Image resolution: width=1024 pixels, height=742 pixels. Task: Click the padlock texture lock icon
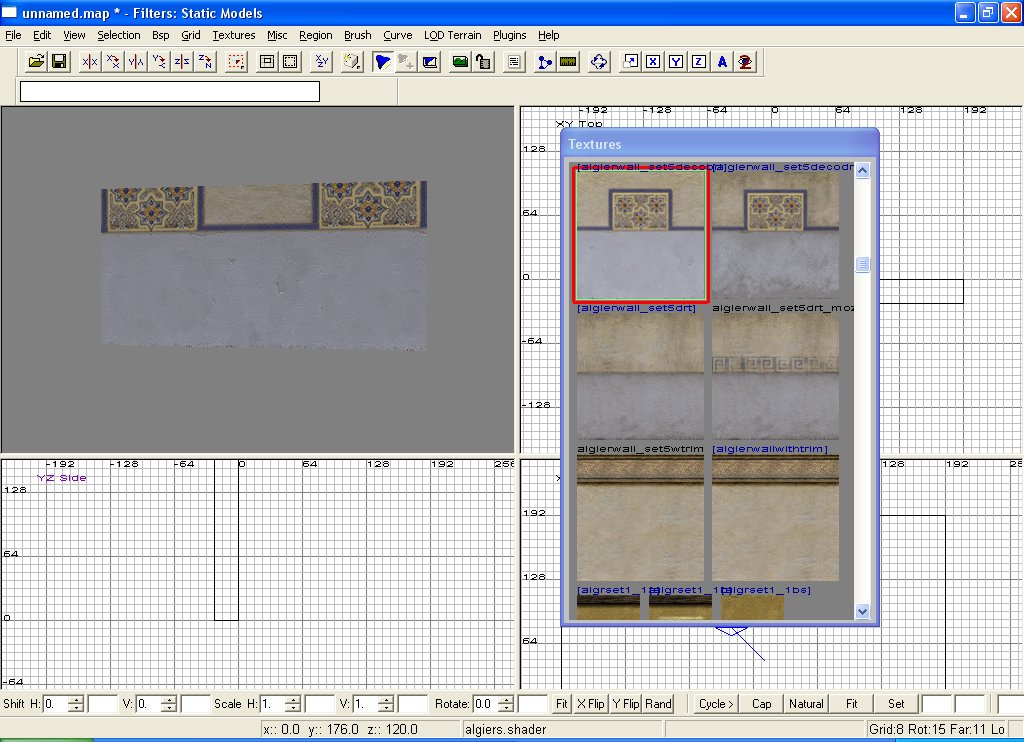pyautogui.click(x=483, y=62)
